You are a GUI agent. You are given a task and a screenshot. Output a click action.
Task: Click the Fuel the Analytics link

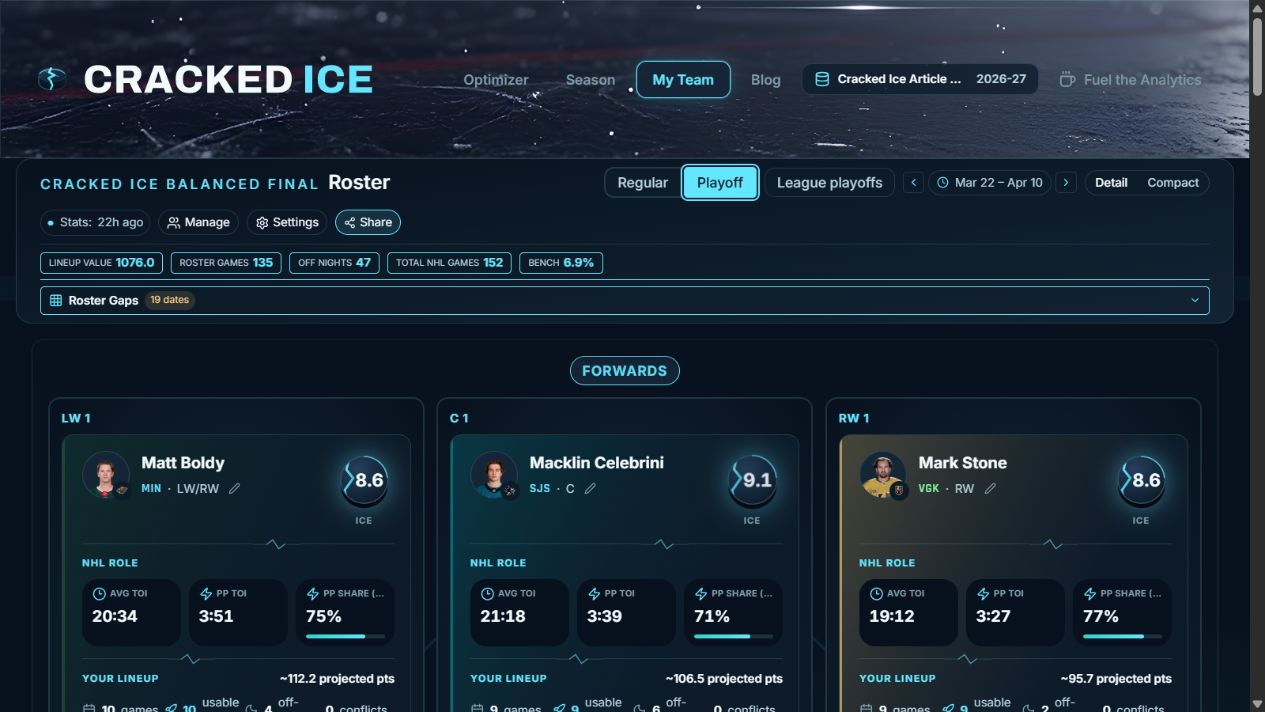(1130, 80)
